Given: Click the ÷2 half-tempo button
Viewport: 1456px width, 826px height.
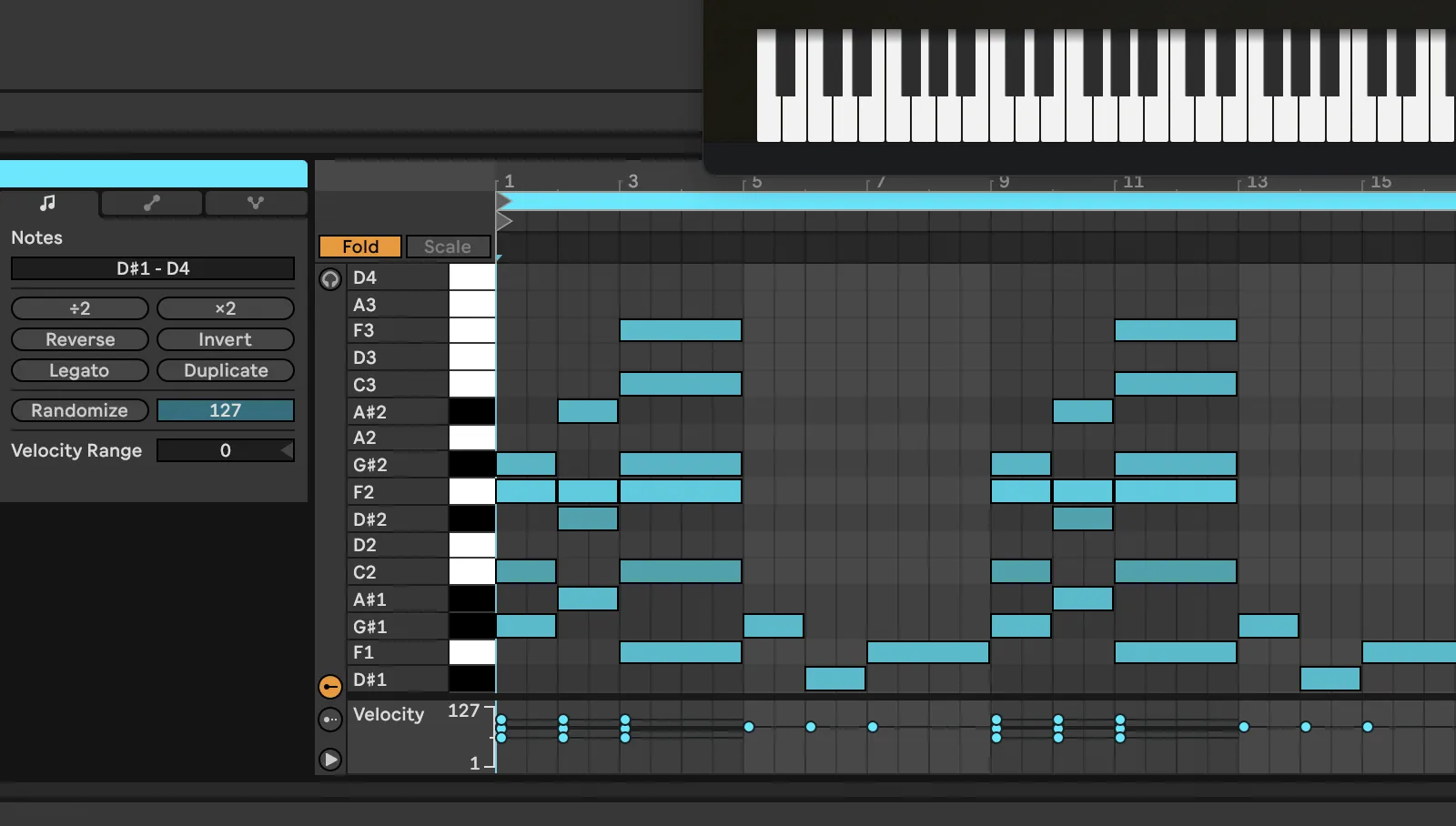Looking at the screenshot, I should [80, 308].
